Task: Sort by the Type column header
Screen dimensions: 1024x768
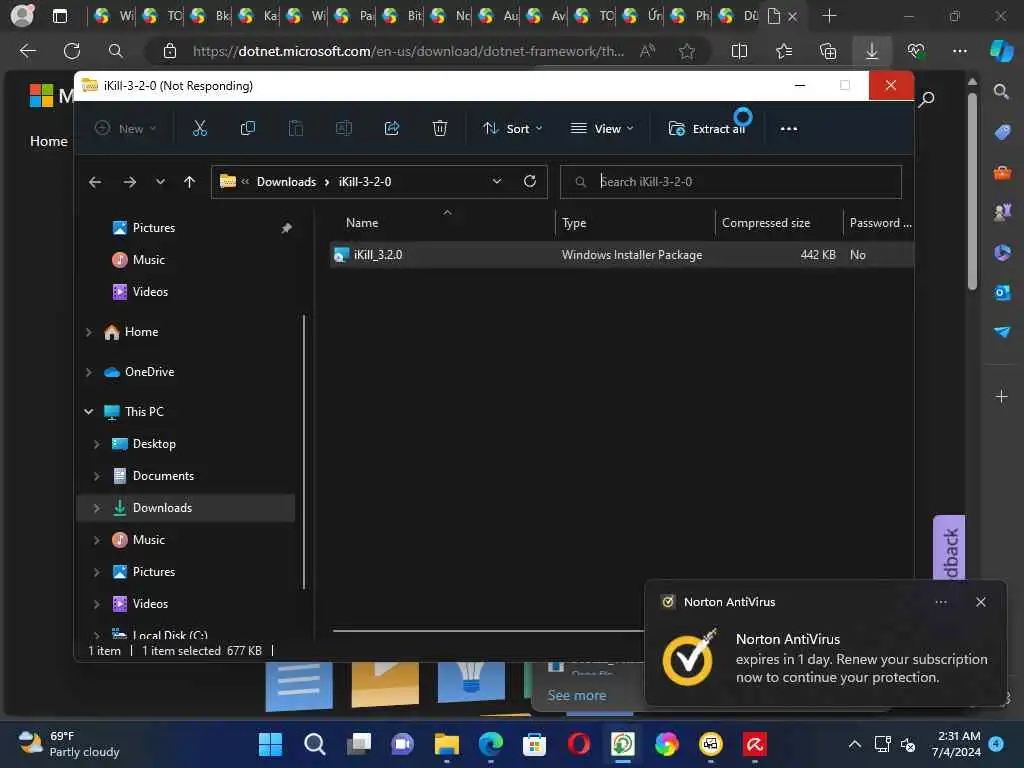Action: pyautogui.click(x=574, y=223)
